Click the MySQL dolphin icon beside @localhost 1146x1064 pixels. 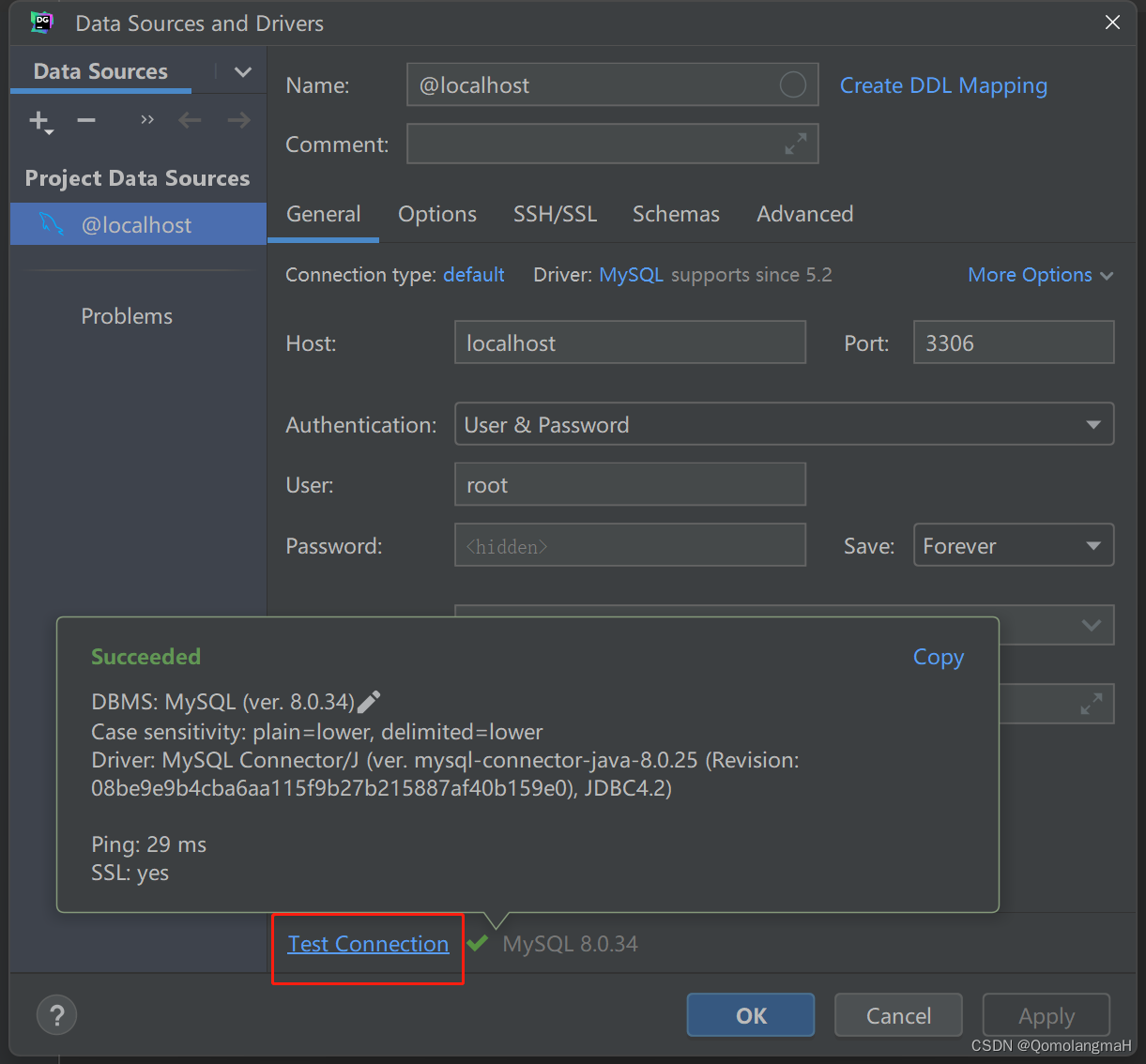tap(51, 224)
